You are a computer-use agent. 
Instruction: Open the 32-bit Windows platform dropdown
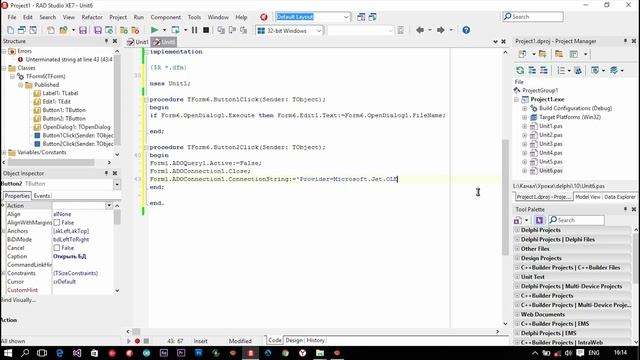tap(319, 31)
